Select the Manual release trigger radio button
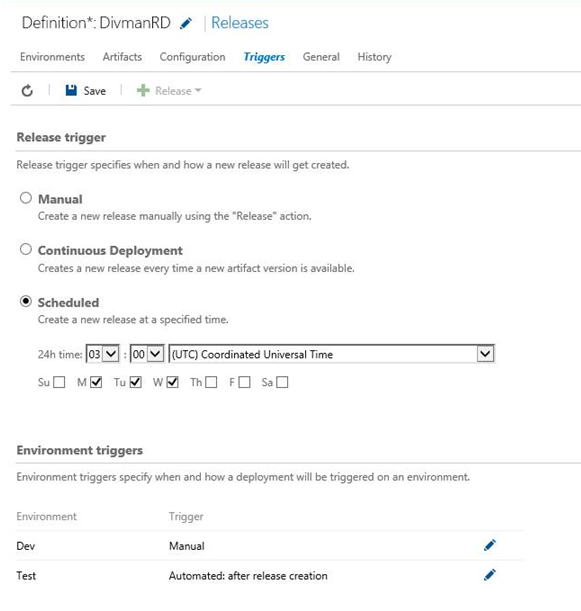 click(x=26, y=198)
